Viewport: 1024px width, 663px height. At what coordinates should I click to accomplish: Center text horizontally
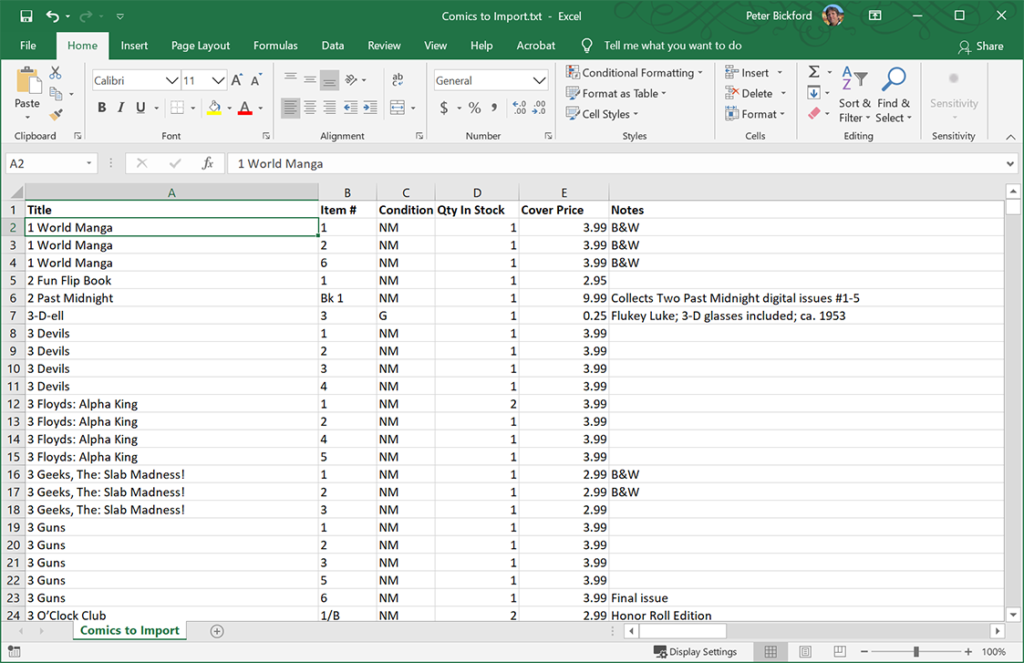click(x=310, y=108)
